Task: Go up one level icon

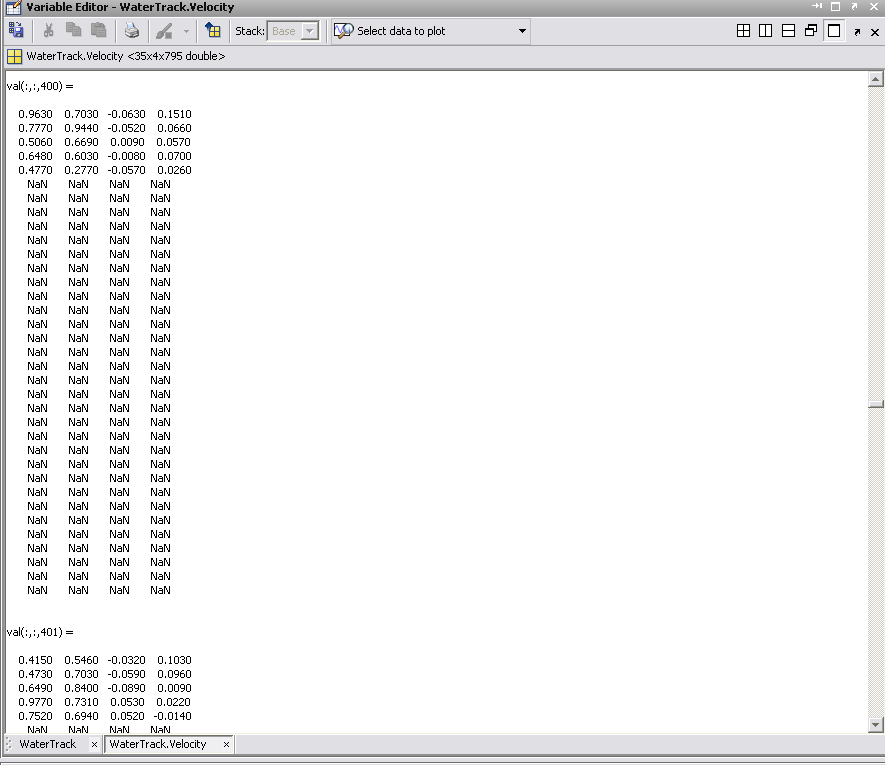Action: (213, 31)
